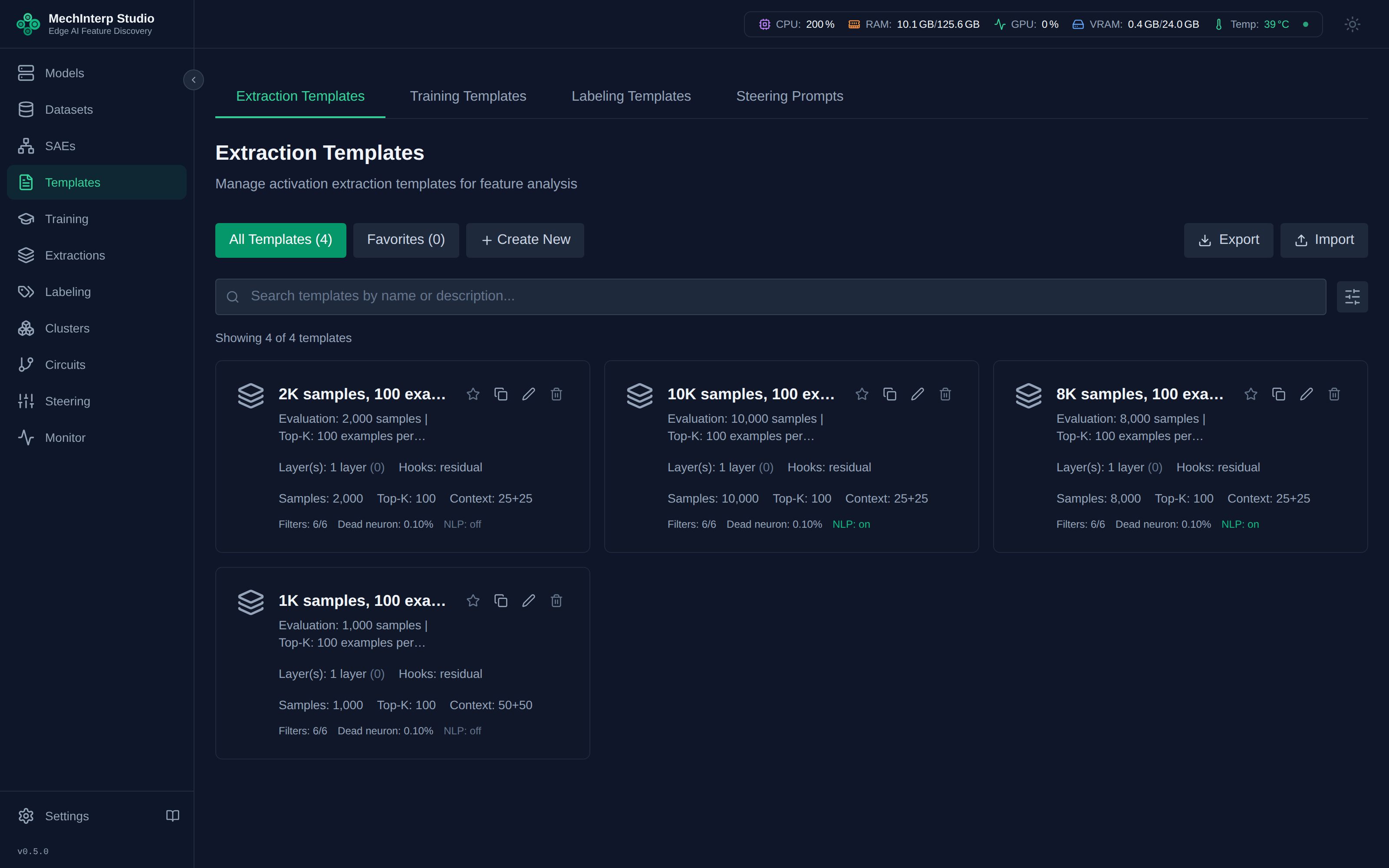The width and height of the screenshot is (1389, 868).
Task: Import templates
Action: [1323, 240]
